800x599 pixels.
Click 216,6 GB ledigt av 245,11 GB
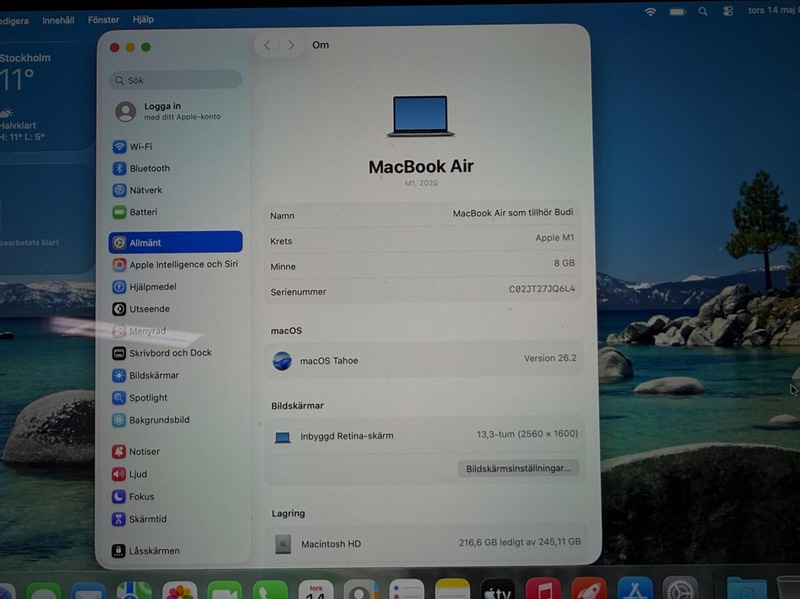pyautogui.click(x=519, y=542)
